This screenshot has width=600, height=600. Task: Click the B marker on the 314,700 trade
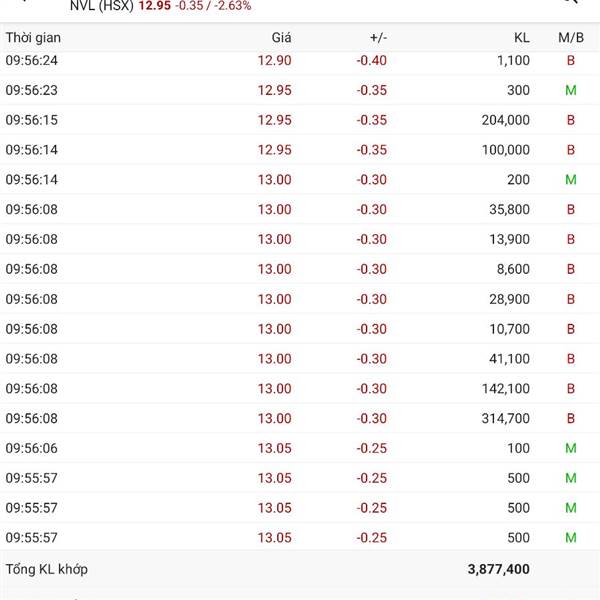571,418
